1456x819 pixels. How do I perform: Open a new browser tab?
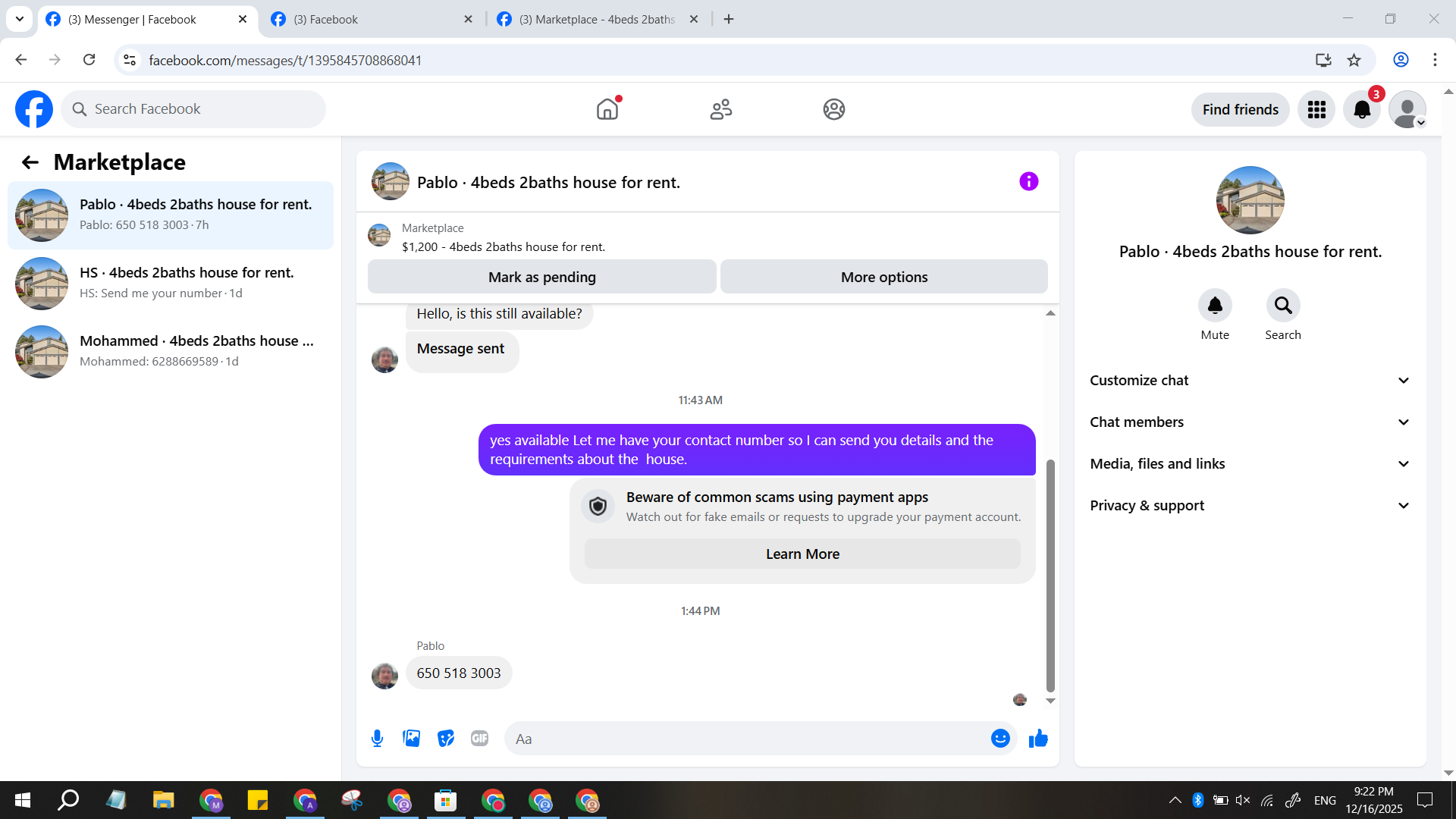tap(729, 20)
